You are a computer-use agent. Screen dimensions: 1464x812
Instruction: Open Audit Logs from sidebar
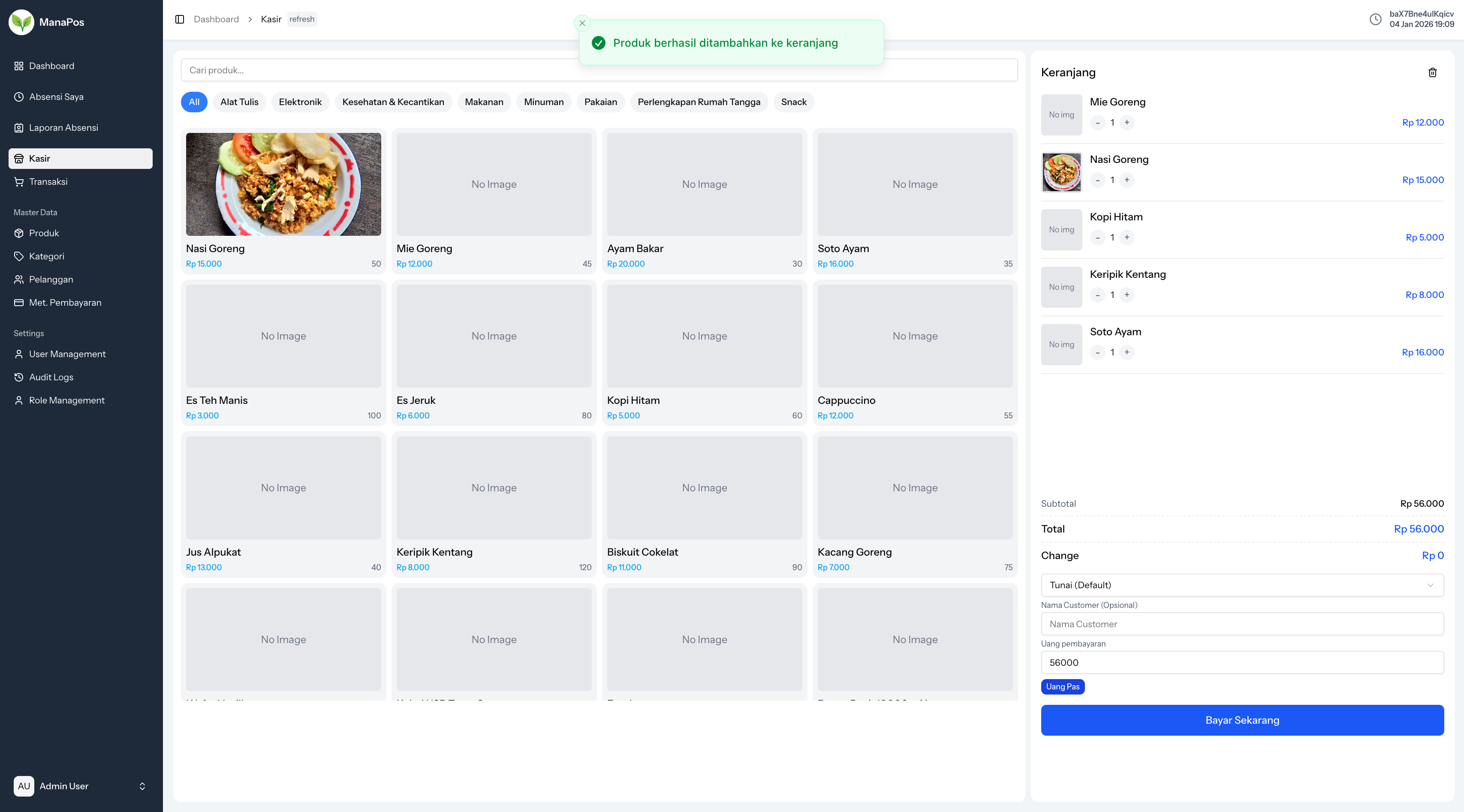pos(51,377)
